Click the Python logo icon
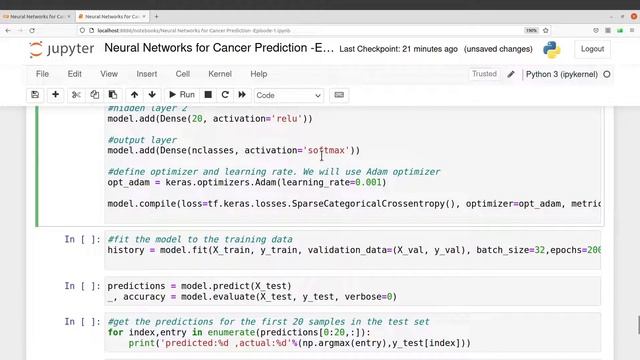 [552, 49]
